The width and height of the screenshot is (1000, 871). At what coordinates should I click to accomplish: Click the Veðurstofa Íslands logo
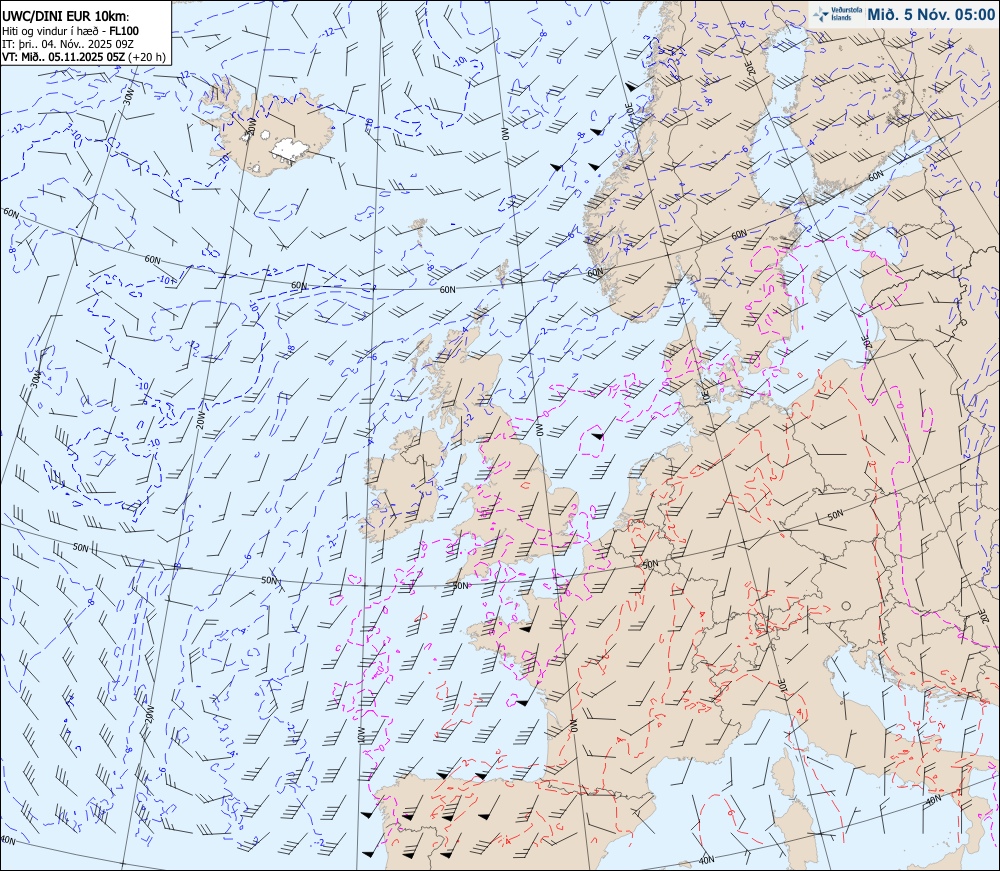(836, 14)
